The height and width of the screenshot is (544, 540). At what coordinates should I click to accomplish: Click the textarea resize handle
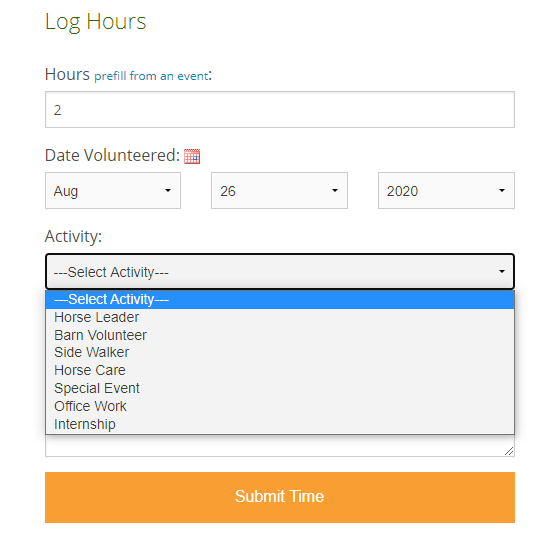(509, 451)
